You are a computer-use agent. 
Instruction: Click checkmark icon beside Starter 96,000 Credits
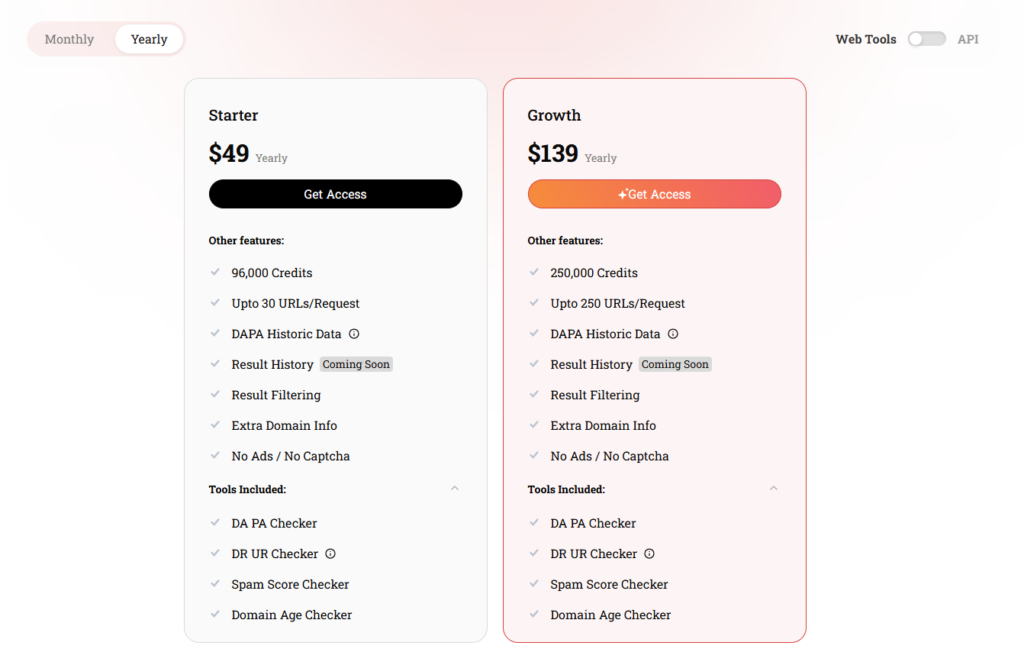(215, 272)
